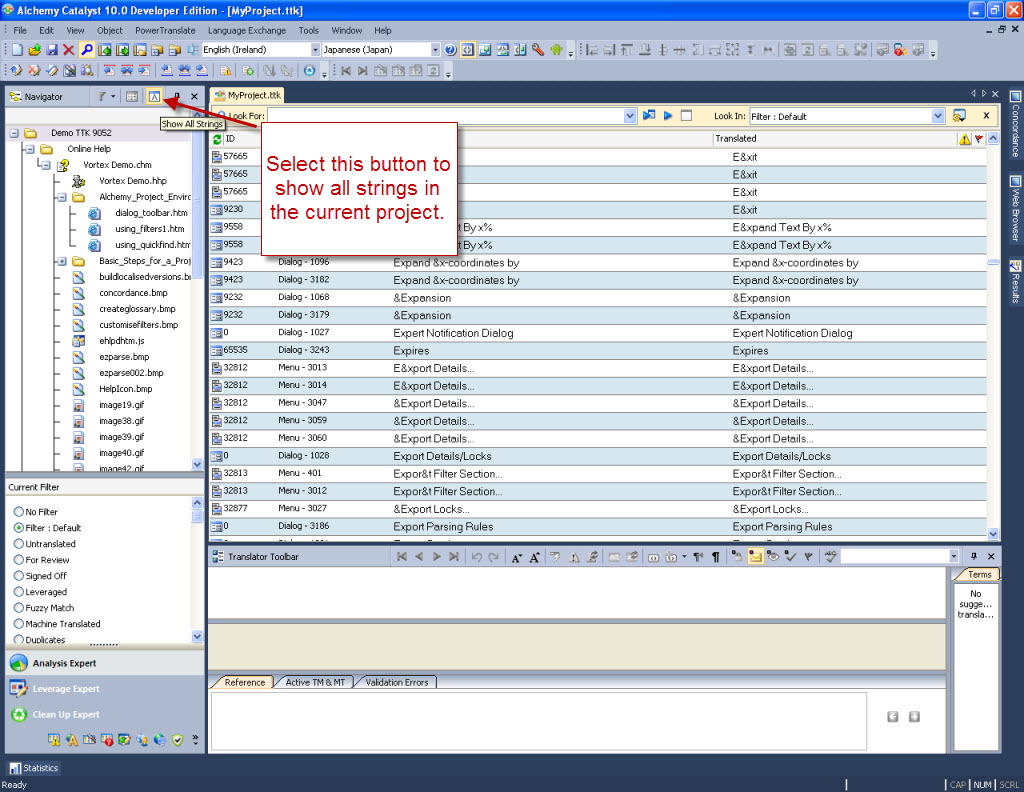
Task: Open the Concordance side panel
Action: point(1016,125)
